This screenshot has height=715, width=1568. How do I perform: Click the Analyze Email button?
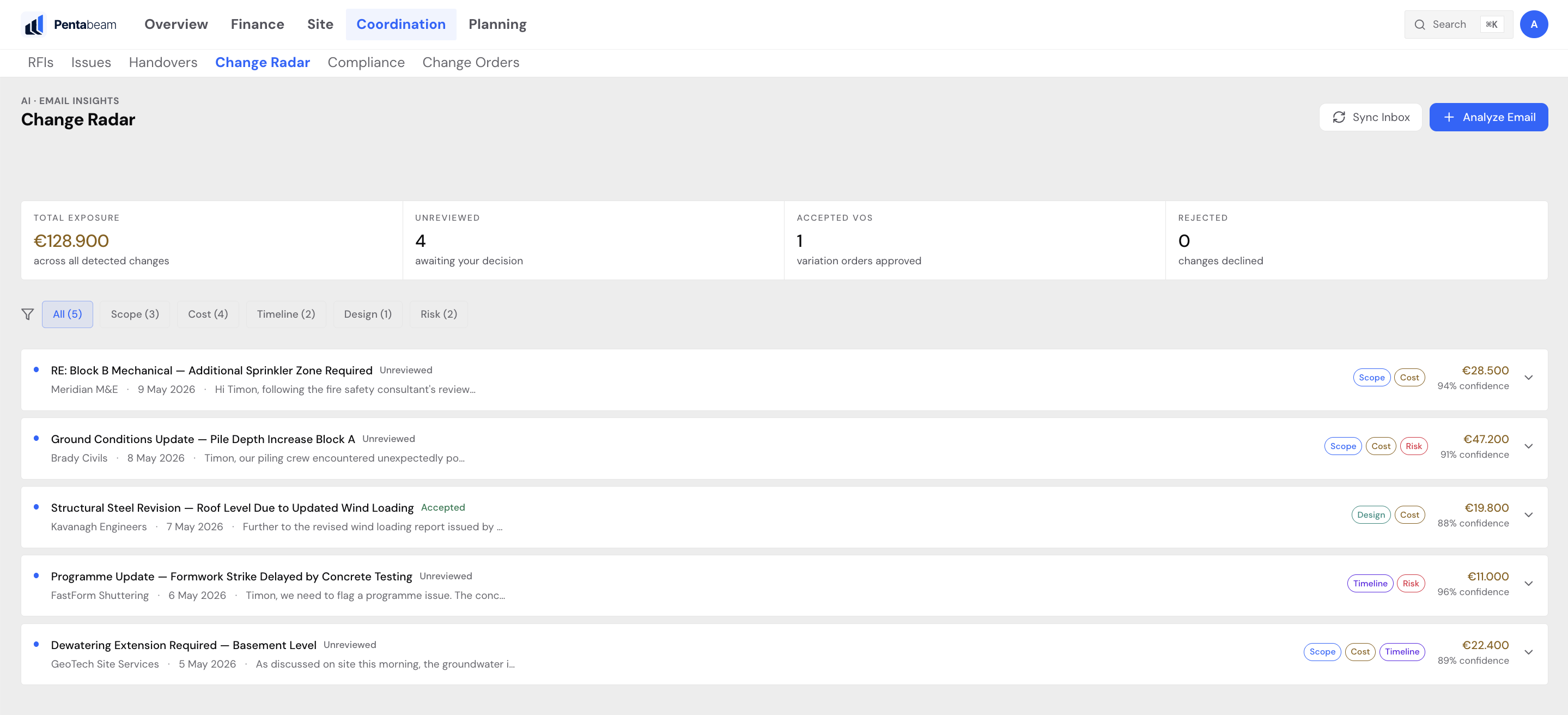pyautogui.click(x=1488, y=117)
